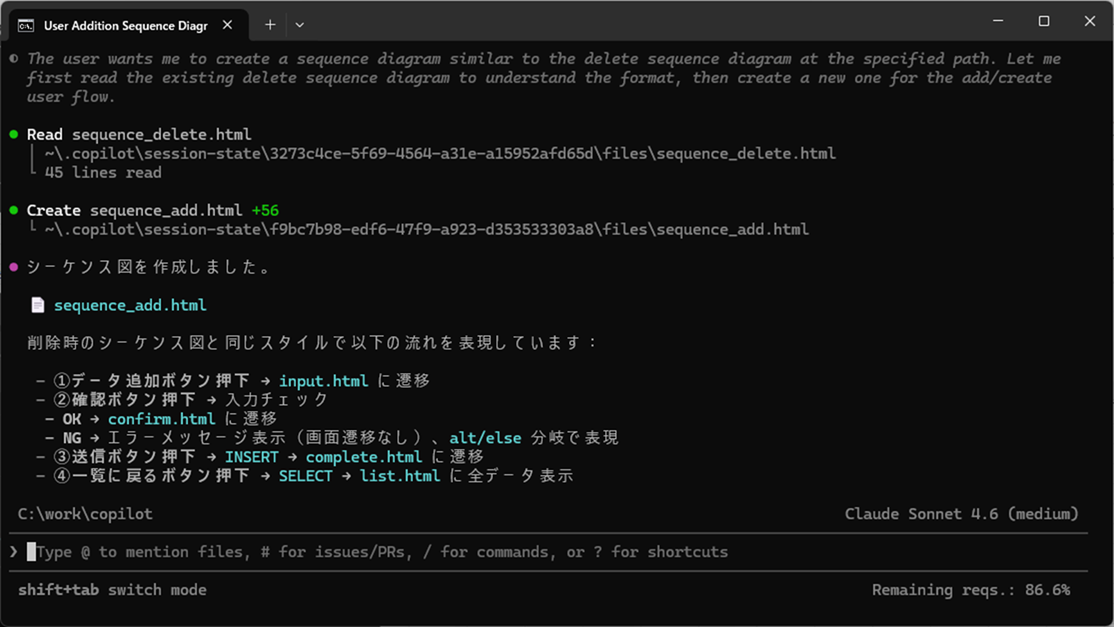Click the document icon beside sequence_add.html
1114x627 pixels.
tap(36, 304)
